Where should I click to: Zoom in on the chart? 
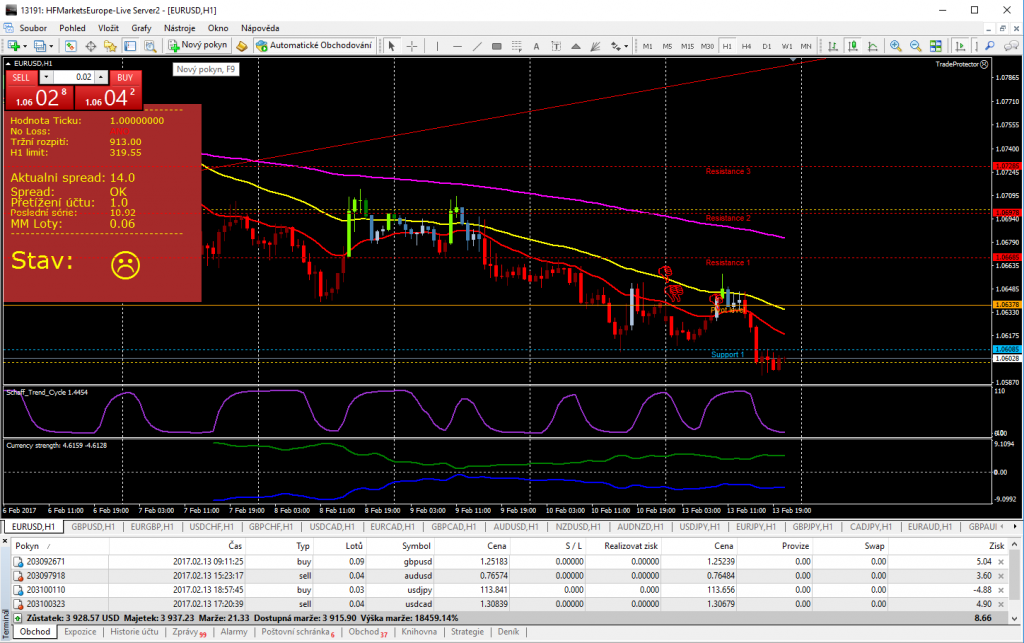[896, 46]
